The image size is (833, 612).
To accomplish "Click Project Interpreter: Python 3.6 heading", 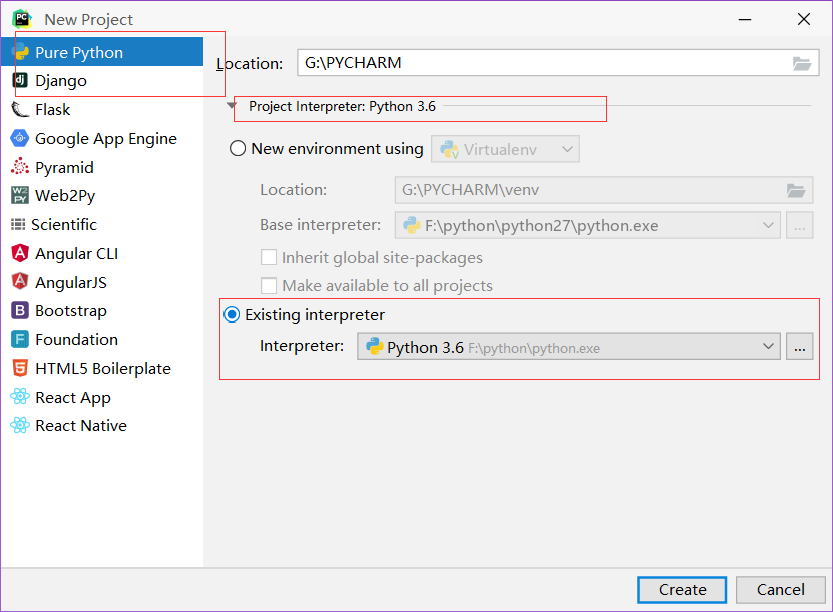I will coord(342,106).
